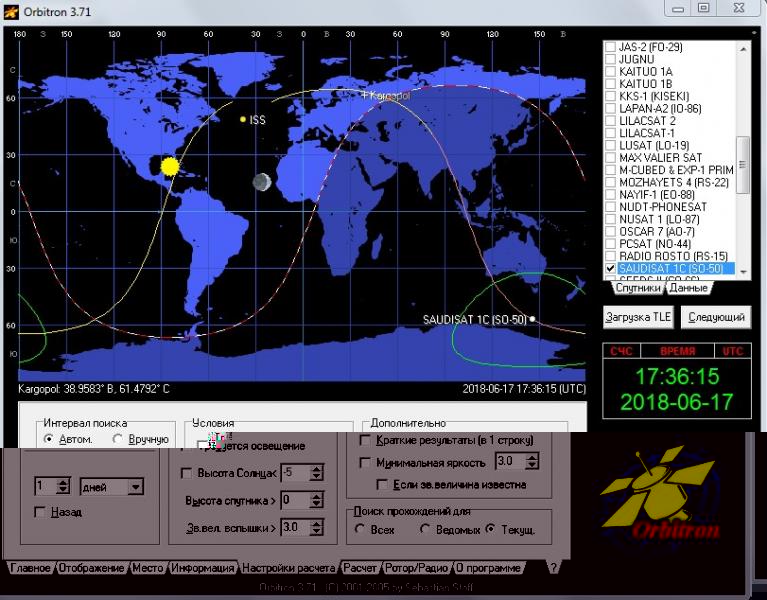
Task: Uncheck the SAUDISAT 1C (SO-50) satellite
Action: [x=611, y=270]
